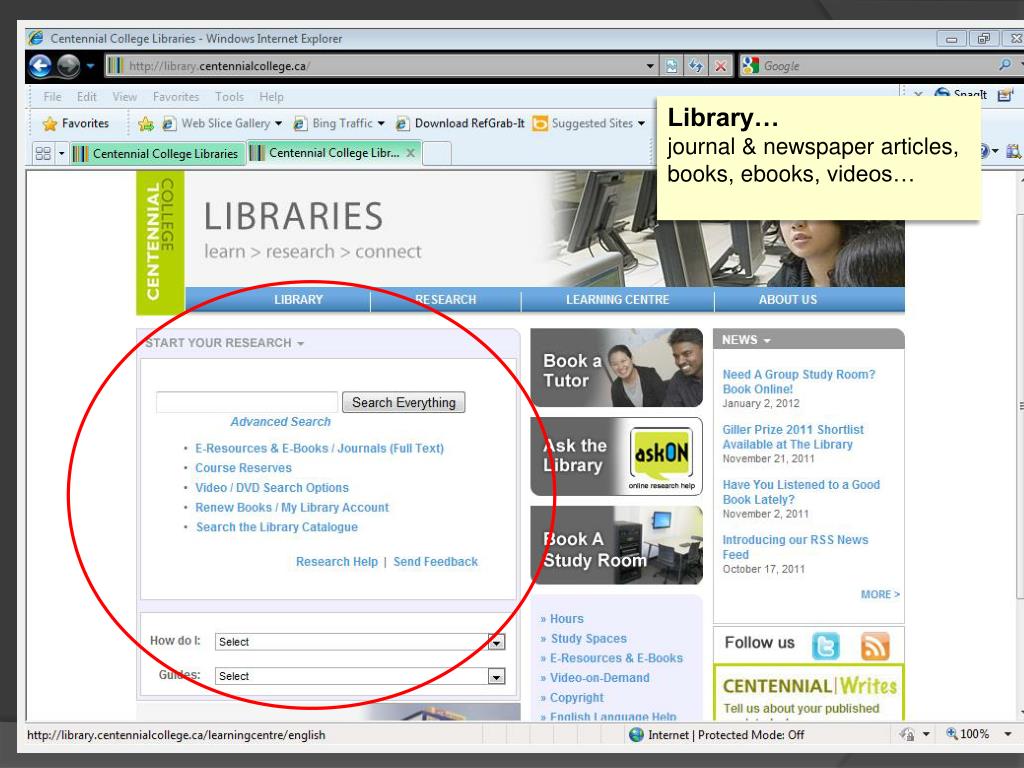Open the Video-on-Demand quick link

pyautogui.click(x=600, y=678)
